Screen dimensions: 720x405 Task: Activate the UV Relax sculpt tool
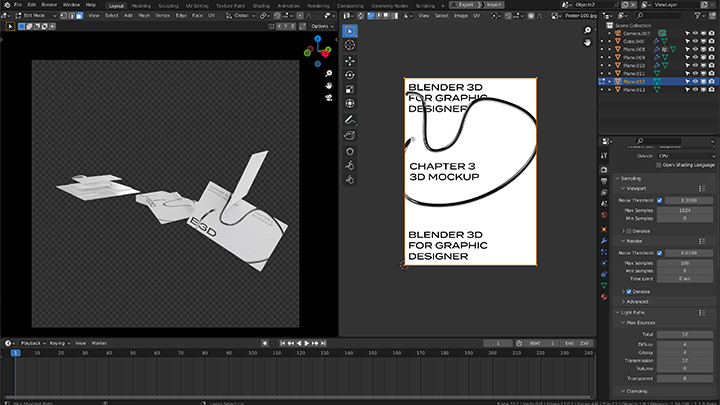(x=350, y=165)
